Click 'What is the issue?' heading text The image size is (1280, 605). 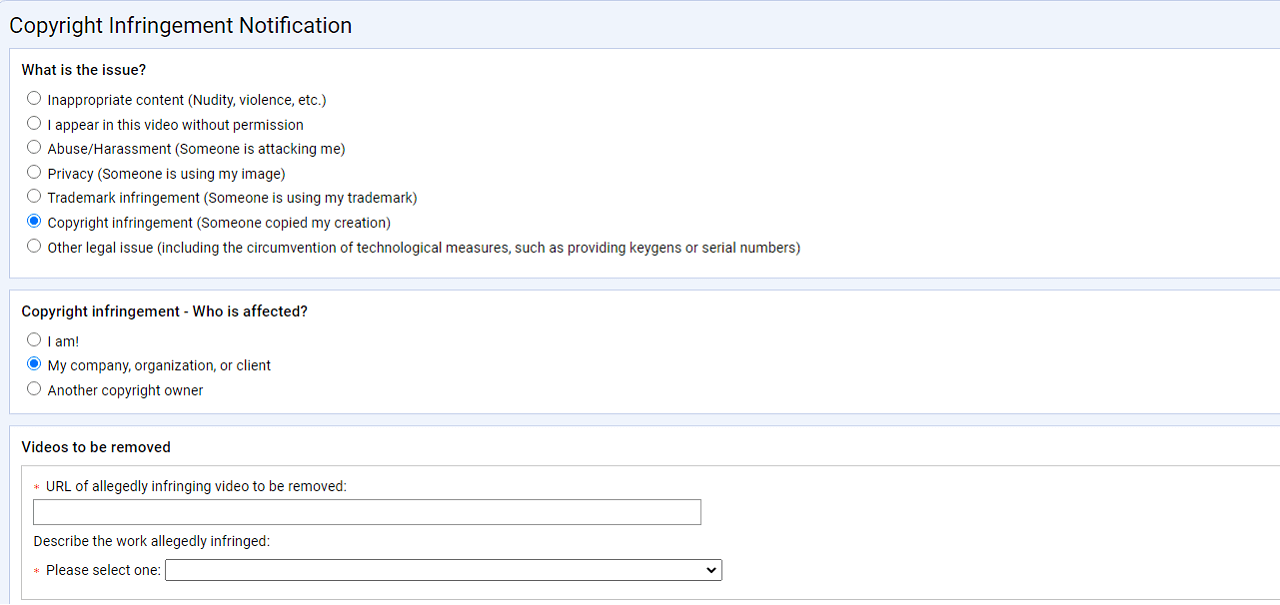click(84, 70)
